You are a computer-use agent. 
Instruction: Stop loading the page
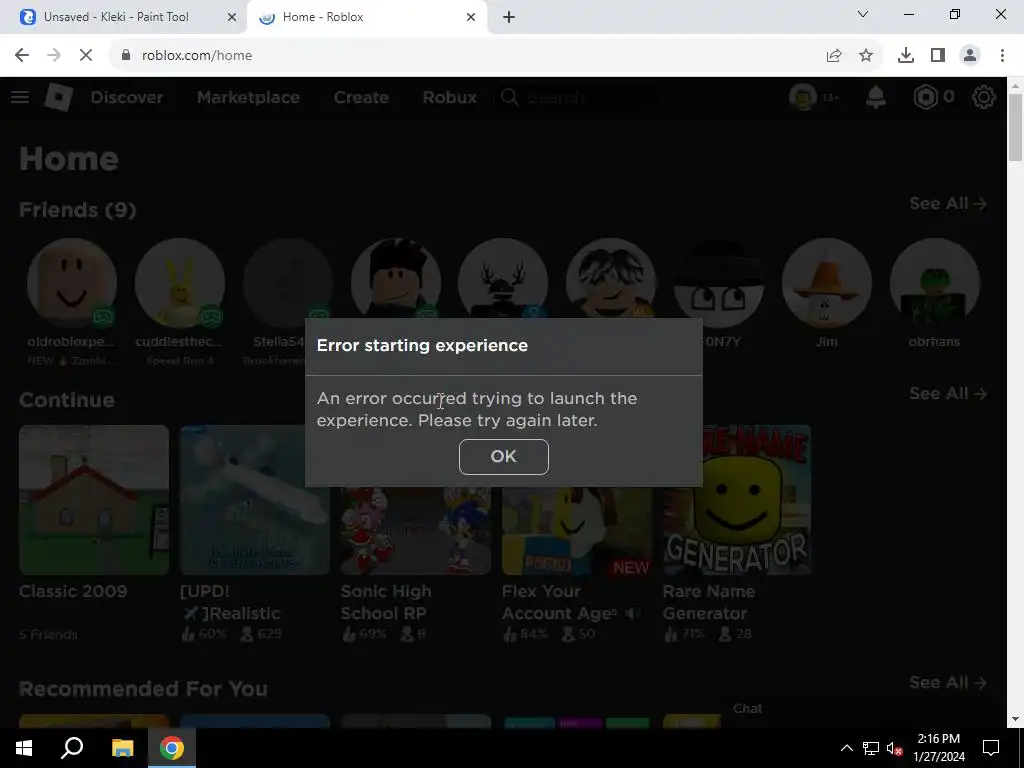pyautogui.click(x=86, y=56)
